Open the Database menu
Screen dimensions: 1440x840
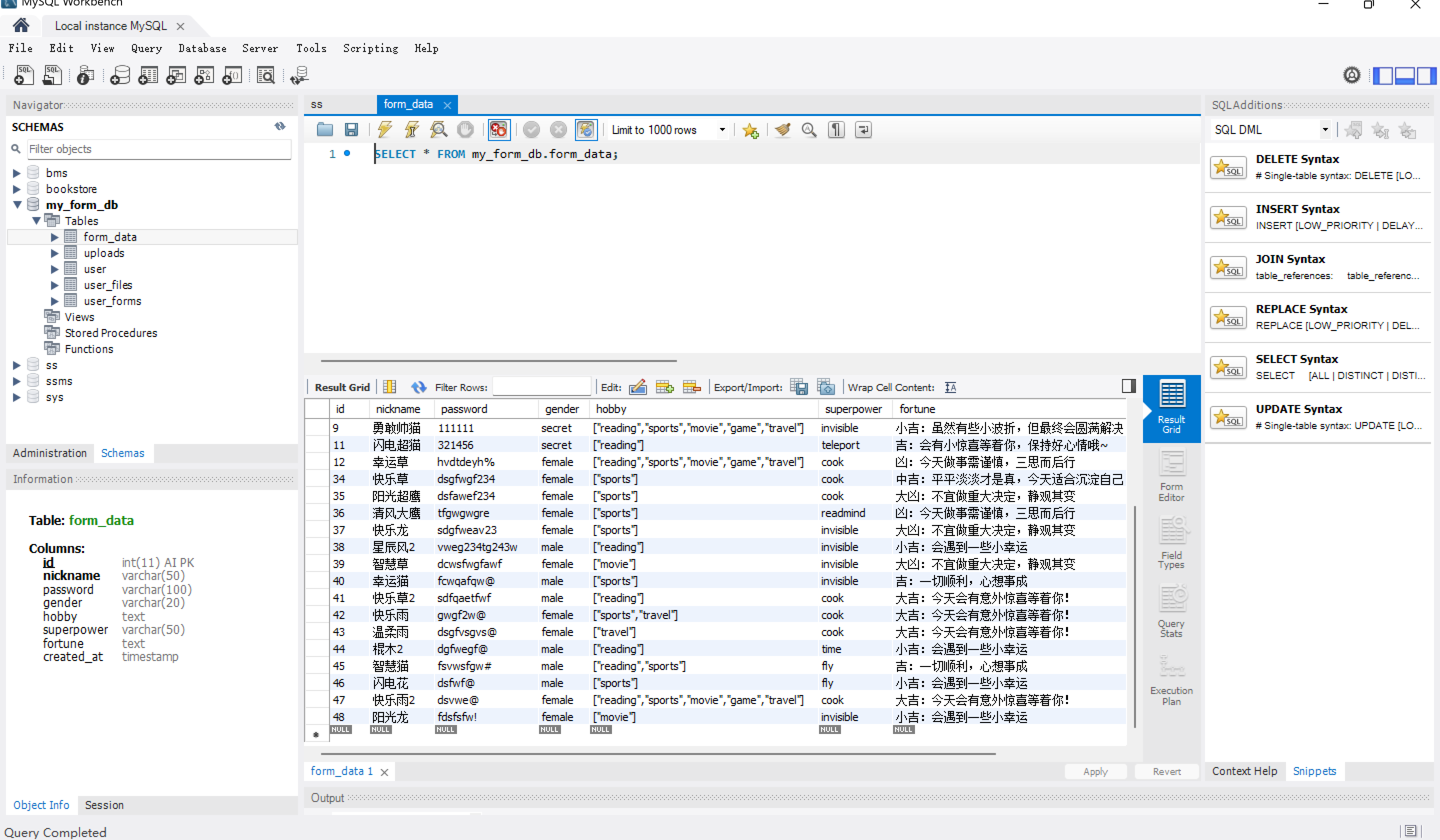pos(201,48)
